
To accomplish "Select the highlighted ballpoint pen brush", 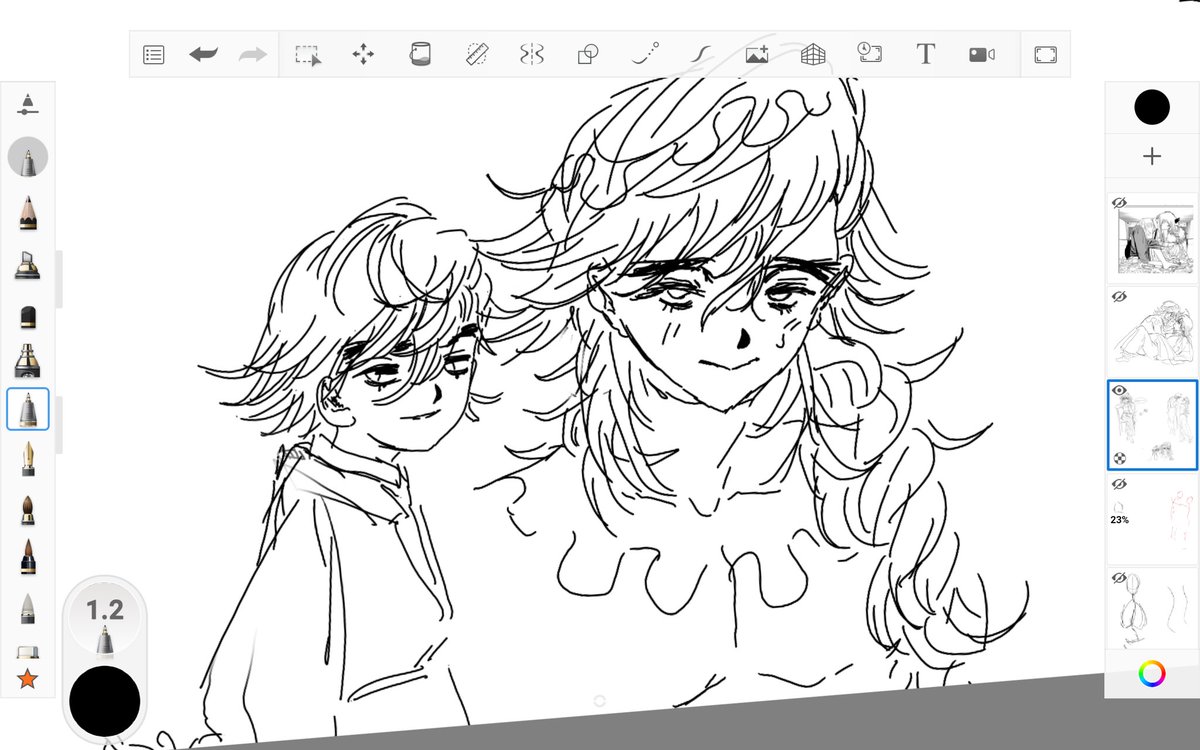I will [x=28, y=410].
